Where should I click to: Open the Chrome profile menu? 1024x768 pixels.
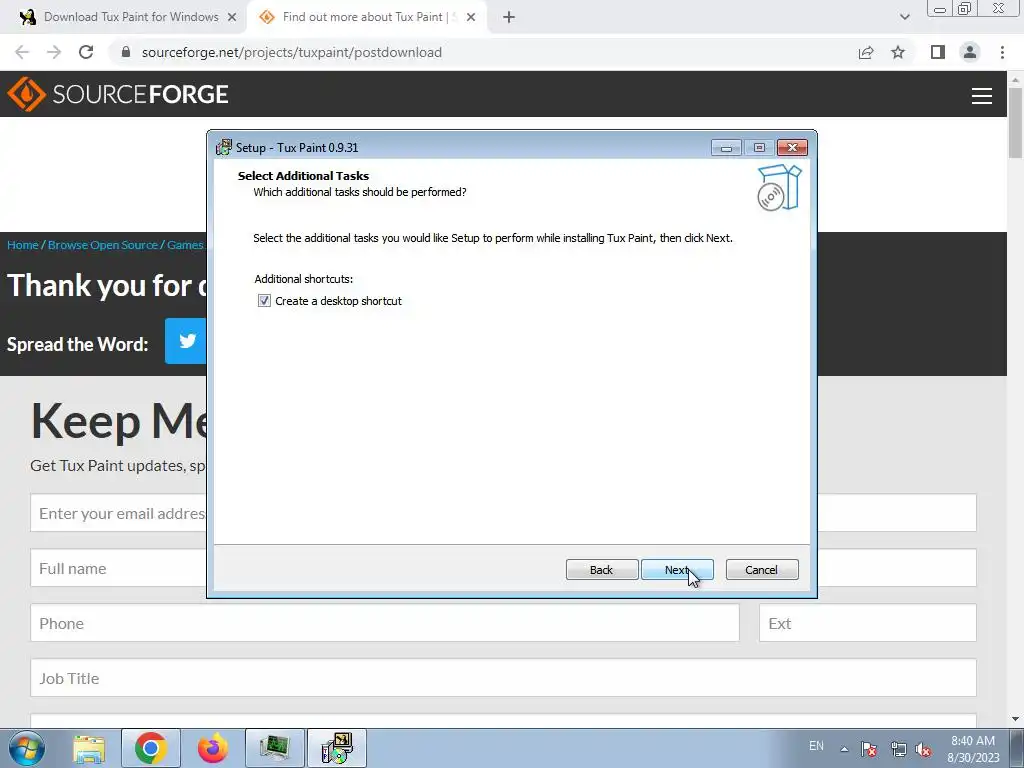[970, 52]
